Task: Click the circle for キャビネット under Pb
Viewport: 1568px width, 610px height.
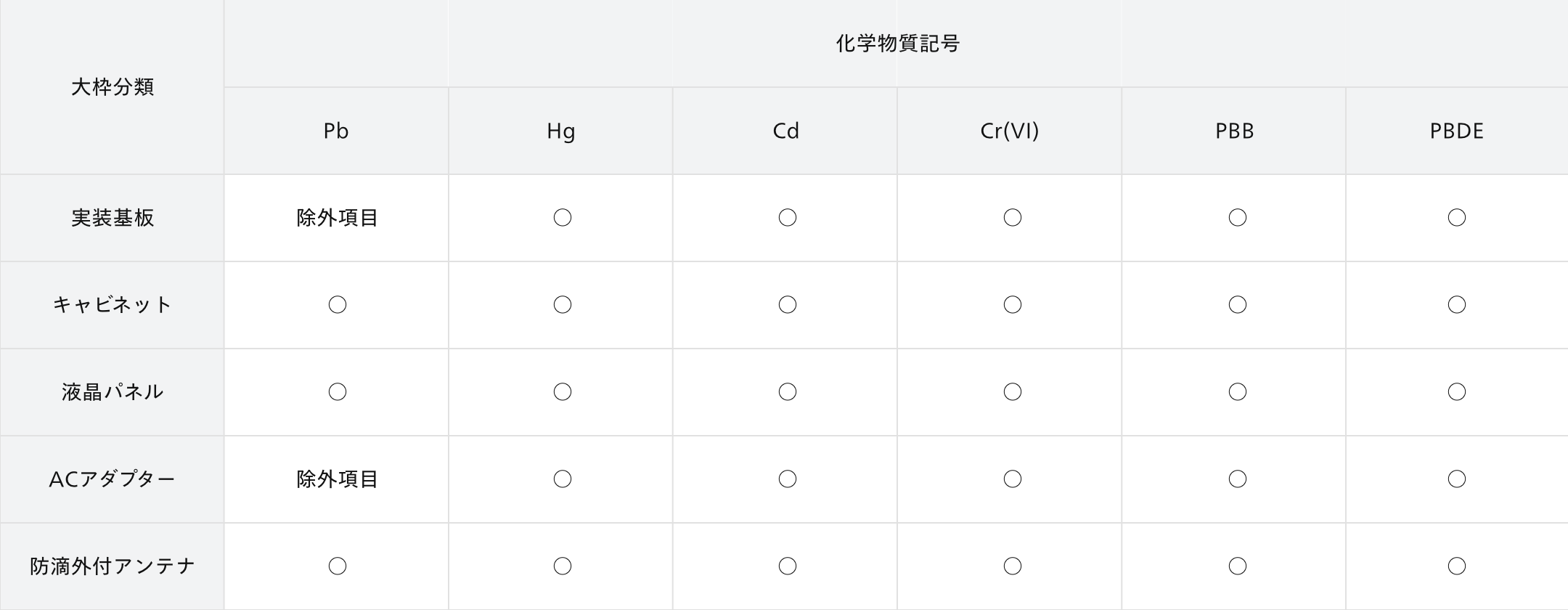Action: pos(338,305)
